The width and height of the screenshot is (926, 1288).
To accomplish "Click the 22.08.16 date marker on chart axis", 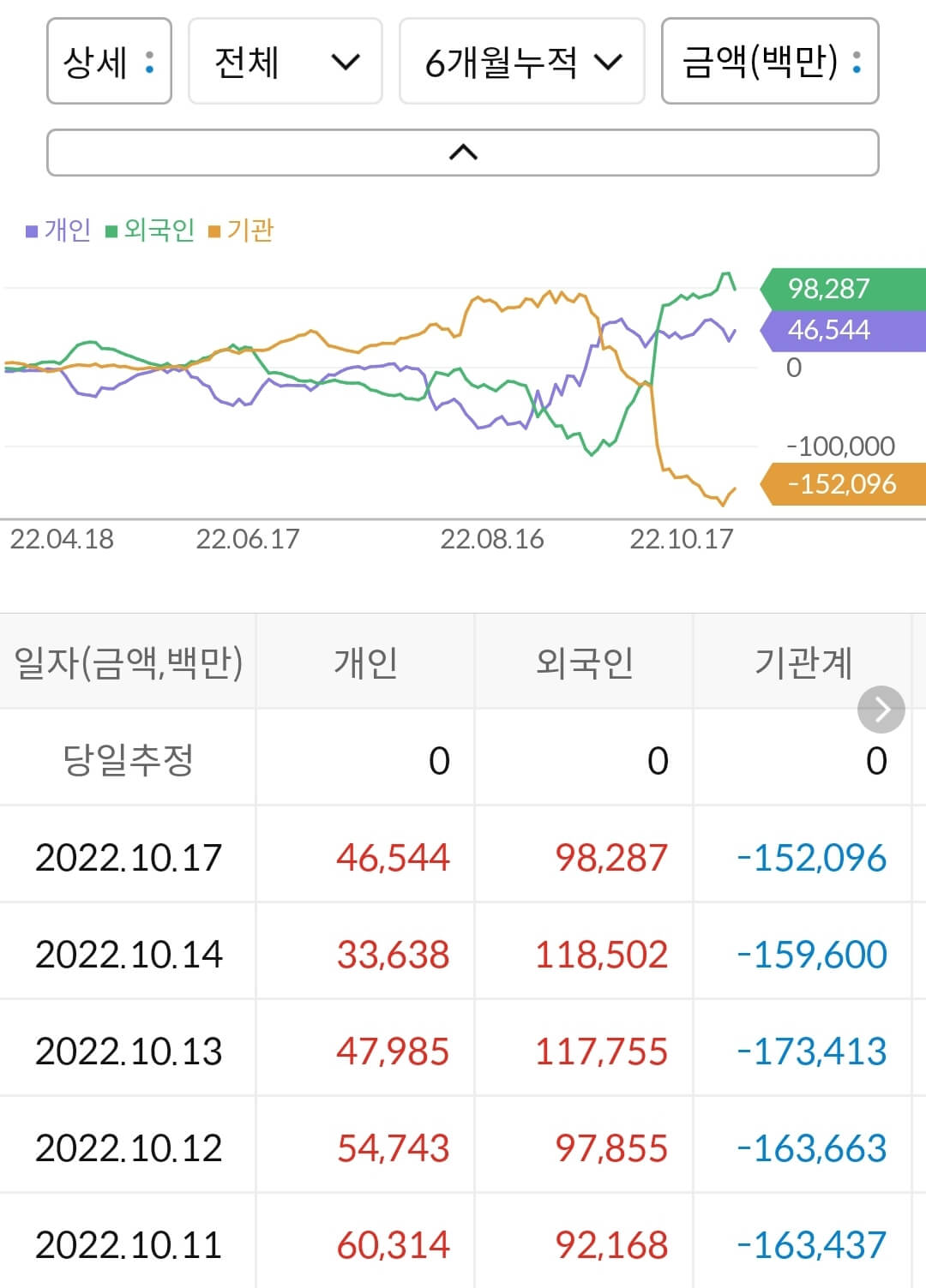I will point(493,540).
